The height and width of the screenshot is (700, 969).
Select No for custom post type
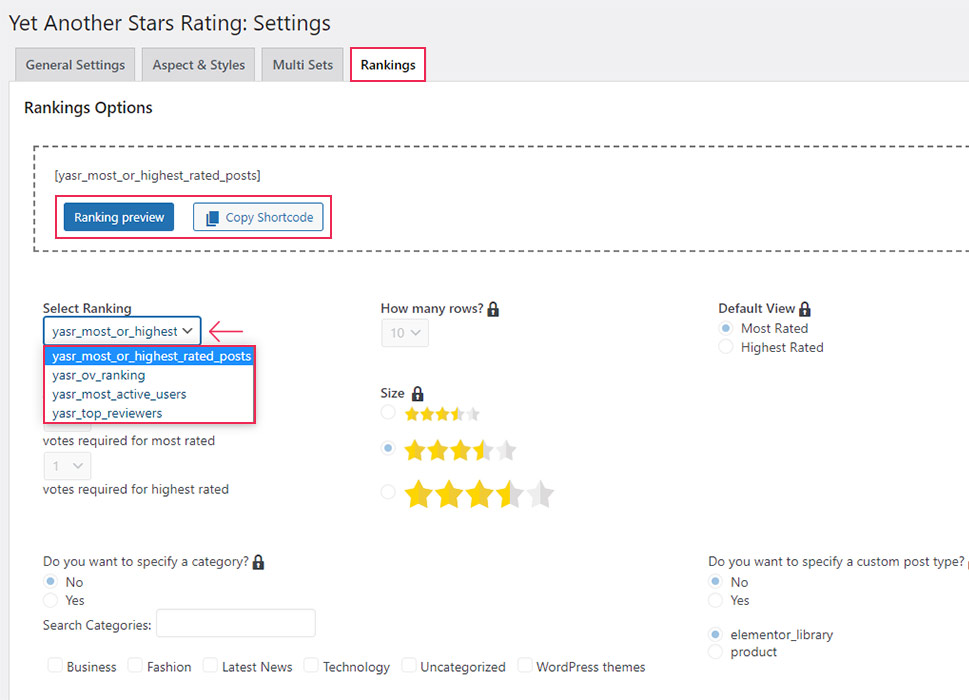716,581
